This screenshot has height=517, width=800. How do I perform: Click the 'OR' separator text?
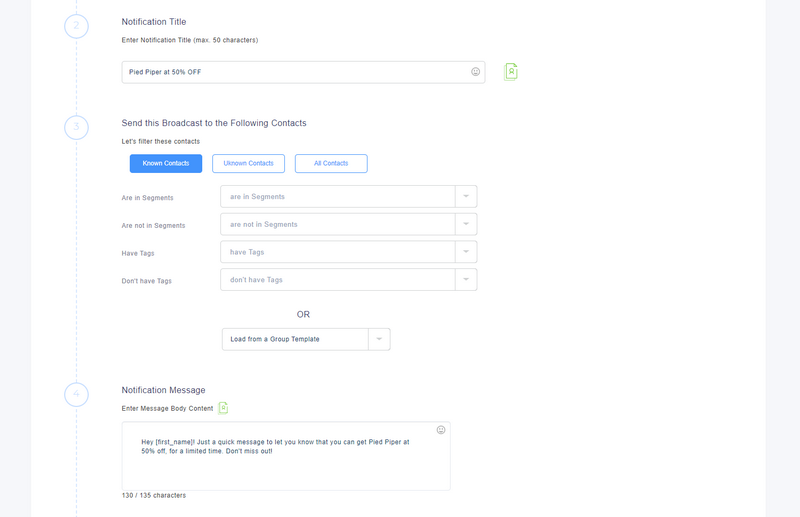point(303,314)
